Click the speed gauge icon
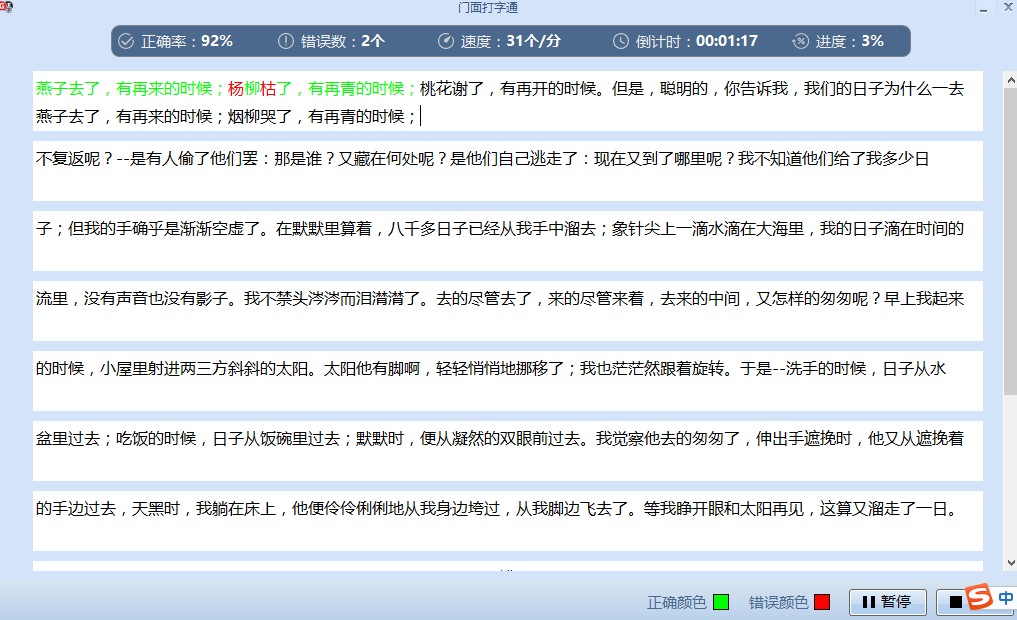Screen dimensions: 1017x620 (x=446, y=41)
